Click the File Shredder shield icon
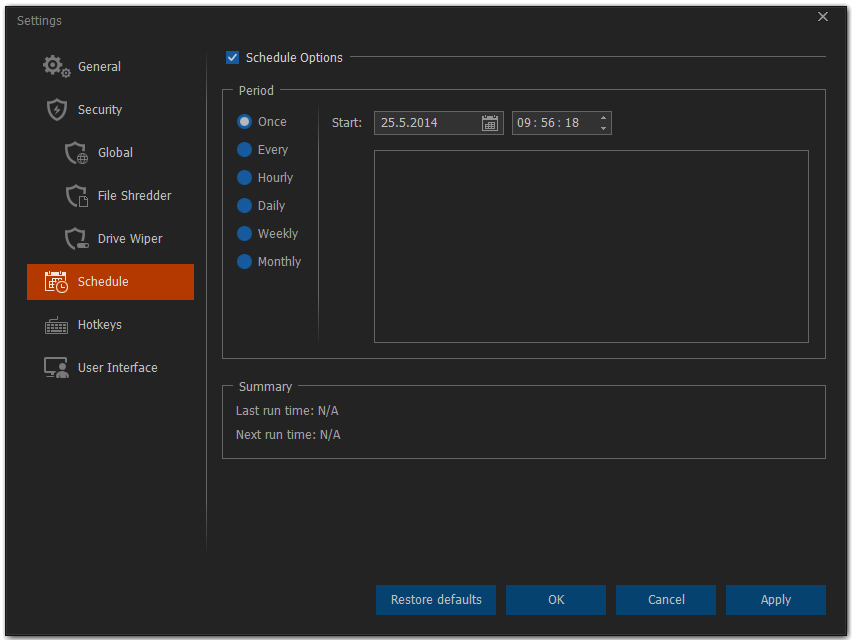The height and width of the screenshot is (640, 853). pyautogui.click(x=77, y=196)
